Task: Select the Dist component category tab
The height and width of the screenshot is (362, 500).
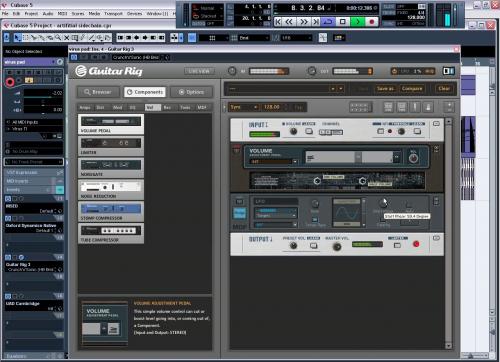Action: tap(100, 107)
